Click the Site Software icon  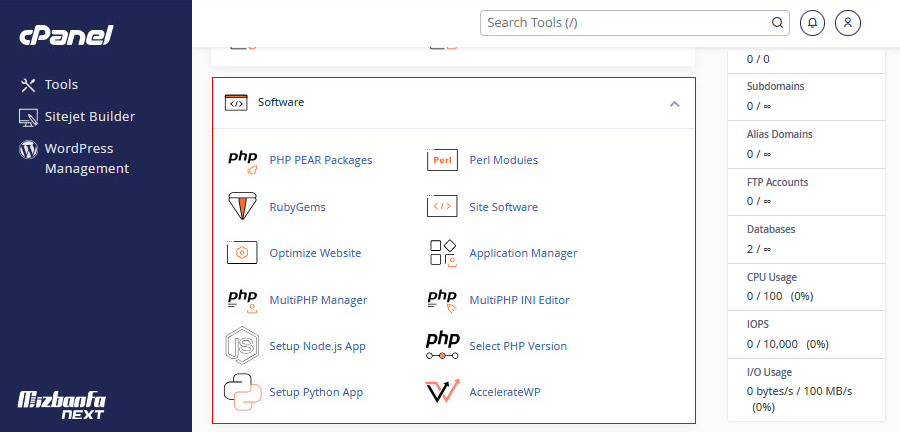[442, 207]
